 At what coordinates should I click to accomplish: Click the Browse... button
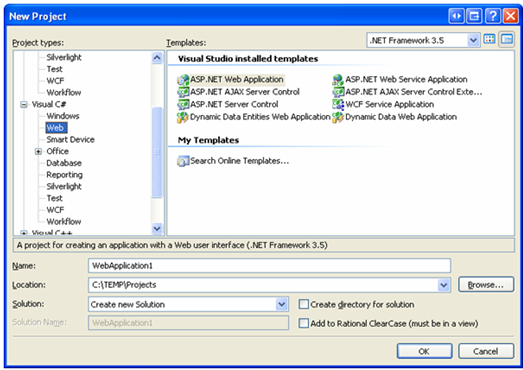click(486, 285)
